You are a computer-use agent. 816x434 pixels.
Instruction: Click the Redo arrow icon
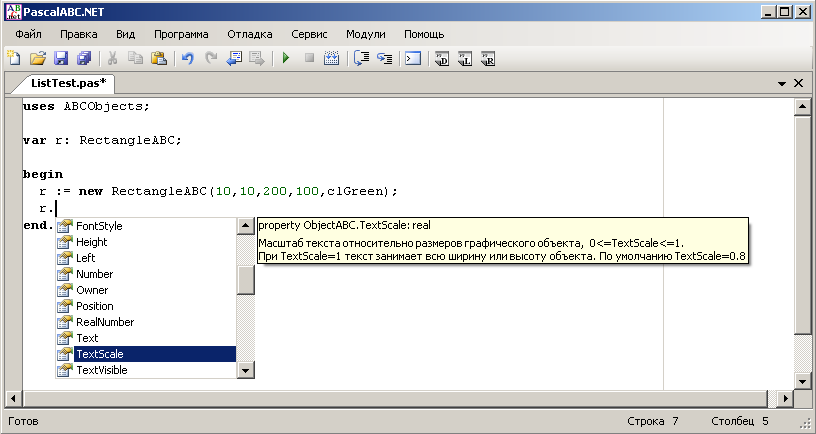coord(211,58)
